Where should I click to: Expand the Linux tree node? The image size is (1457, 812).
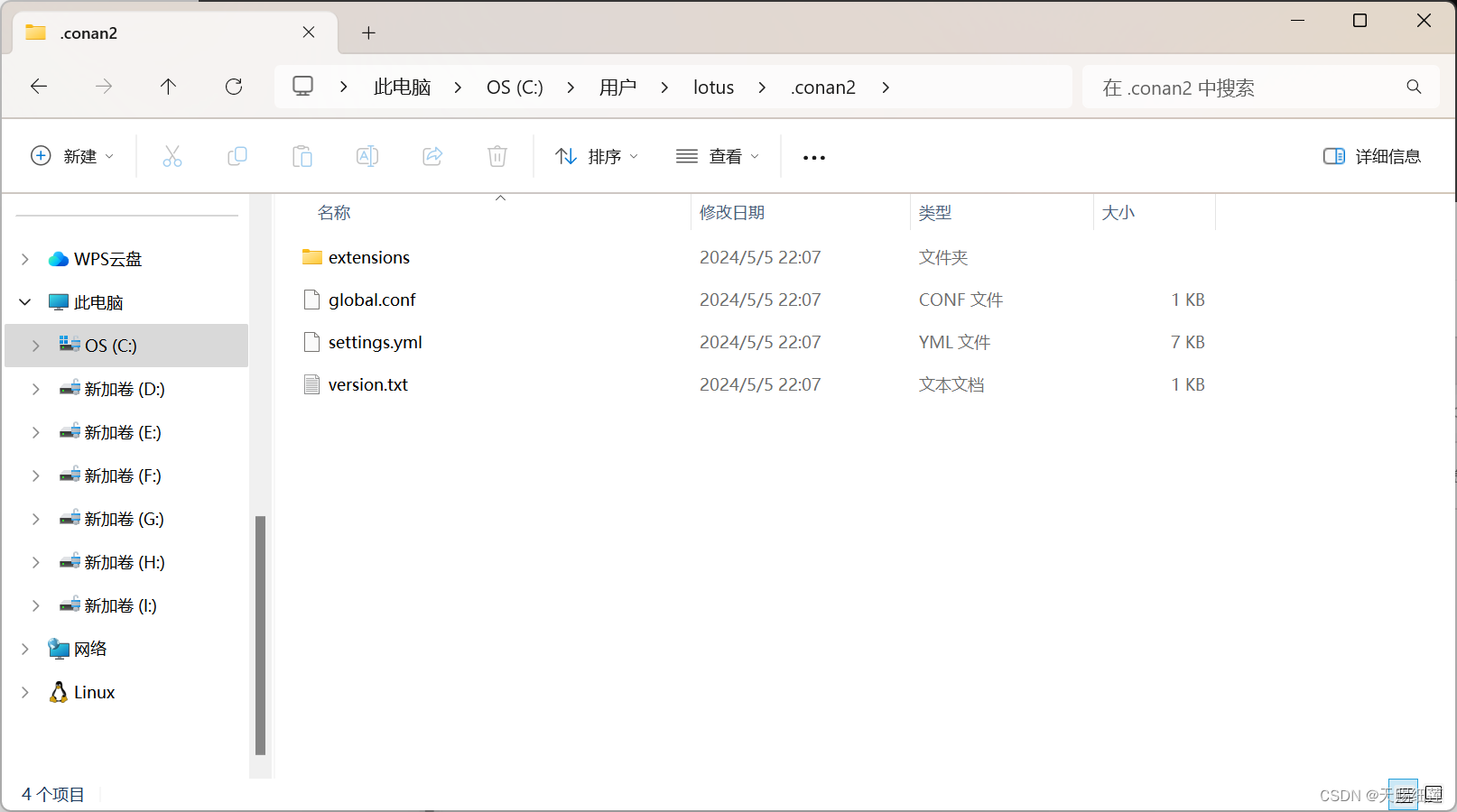coord(25,692)
